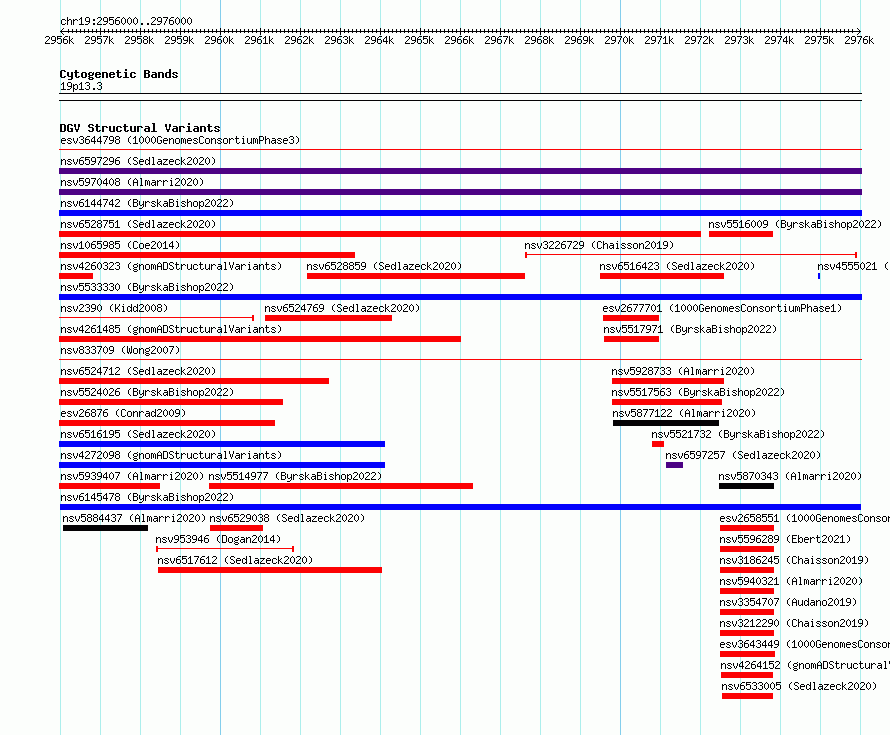The height and width of the screenshot is (735, 890).
Task: Click the nsv6533005 (Sedlazeck2020) label
Action: (x=799, y=686)
